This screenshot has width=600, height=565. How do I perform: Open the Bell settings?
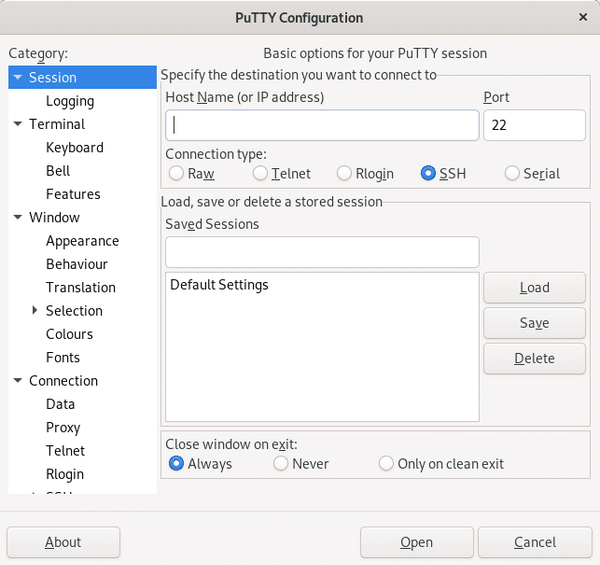(58, 171)
